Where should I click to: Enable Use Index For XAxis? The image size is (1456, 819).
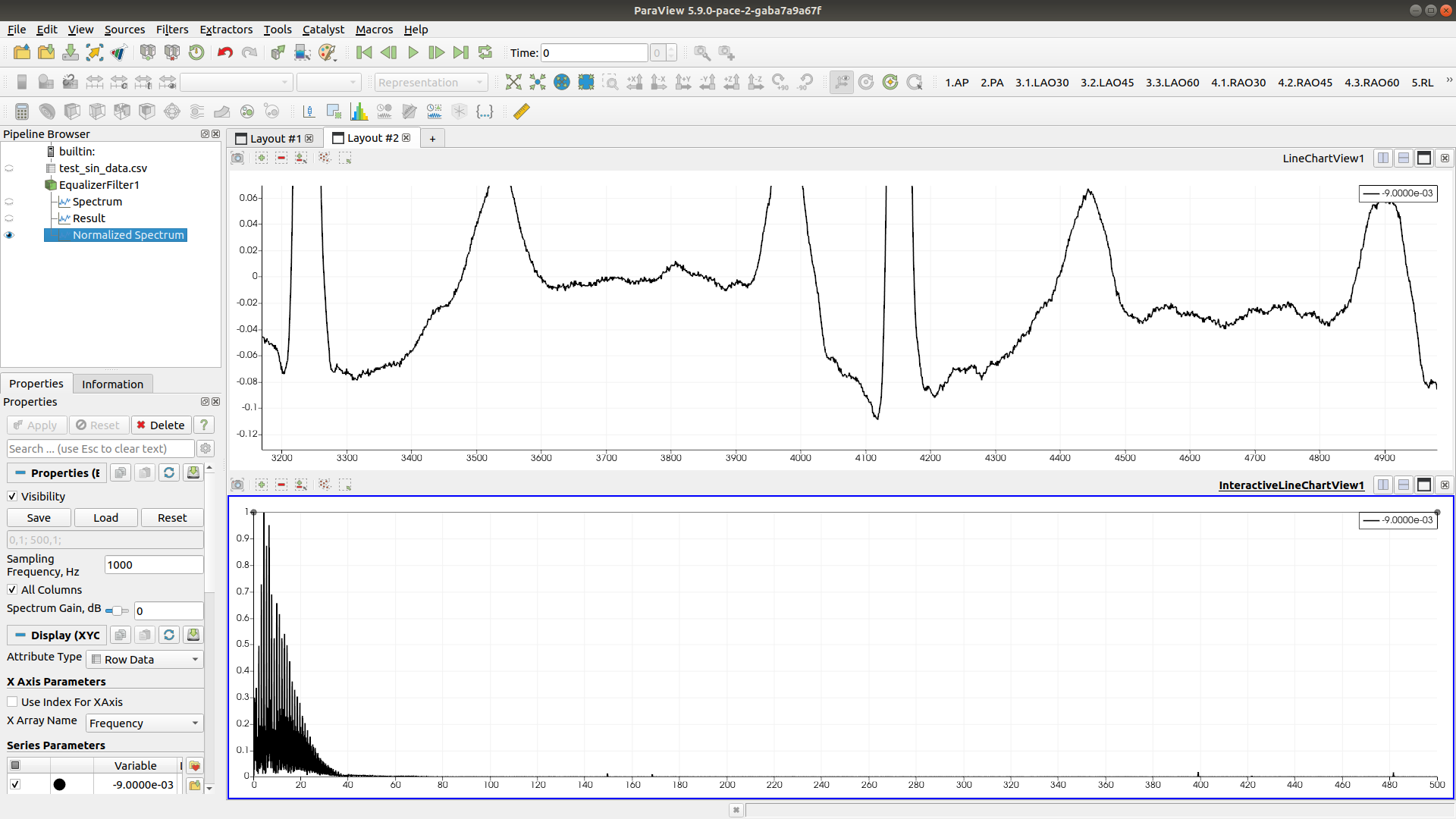coord(12,701)
